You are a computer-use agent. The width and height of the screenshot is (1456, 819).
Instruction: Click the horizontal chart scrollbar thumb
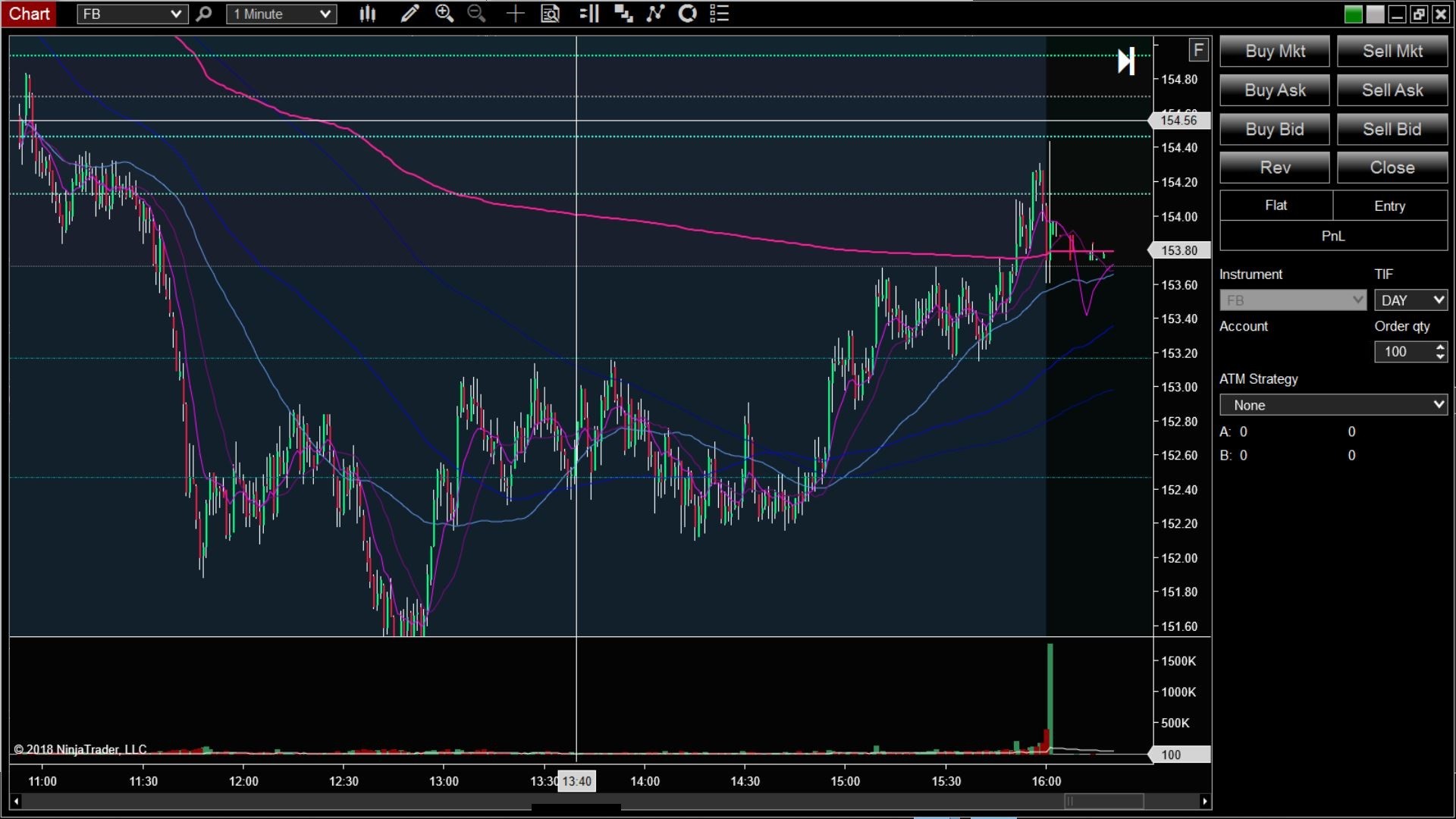pyautogui.click(x=1104, y=801)
